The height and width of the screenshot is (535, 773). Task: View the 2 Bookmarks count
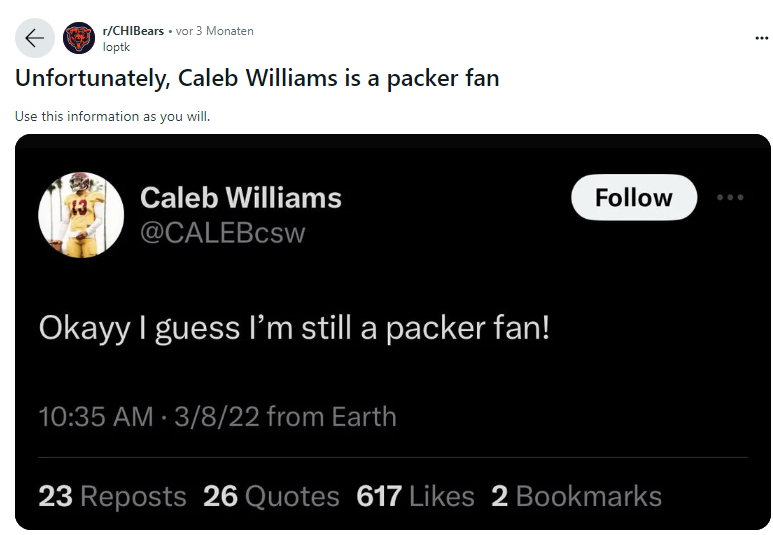pyautogui.click(x=576, y=496)
